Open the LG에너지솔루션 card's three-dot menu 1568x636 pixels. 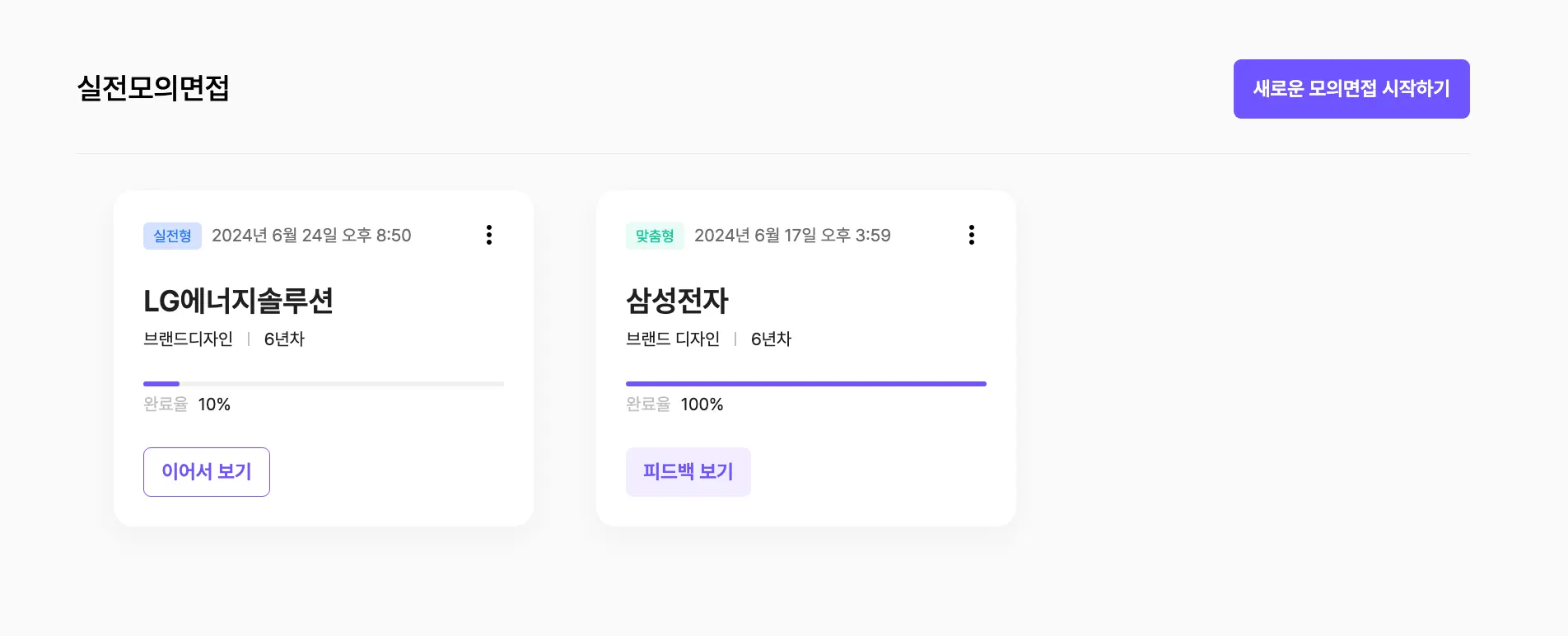click(489, 235)
